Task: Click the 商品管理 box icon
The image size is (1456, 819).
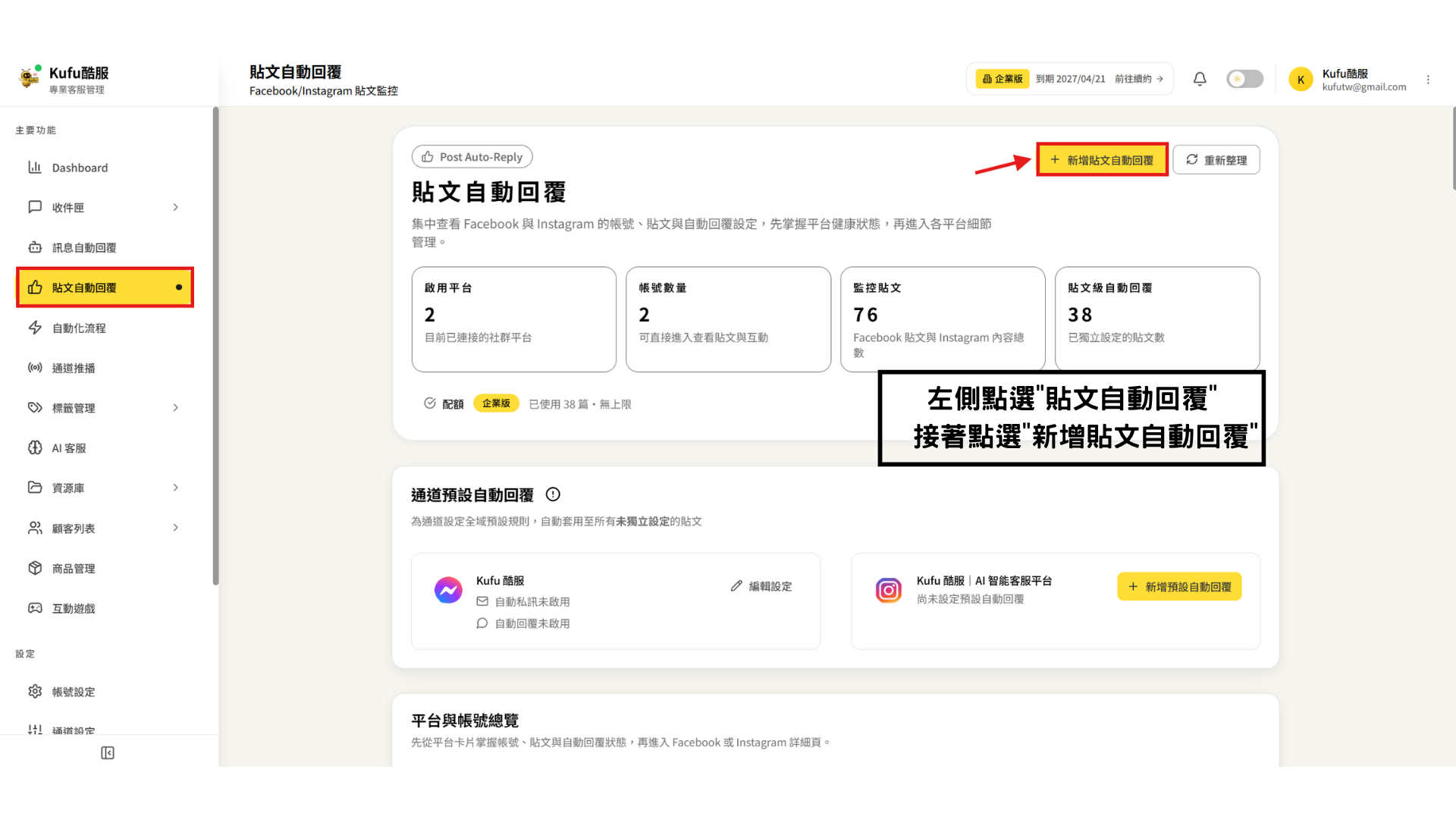Action: pos(35,568)
